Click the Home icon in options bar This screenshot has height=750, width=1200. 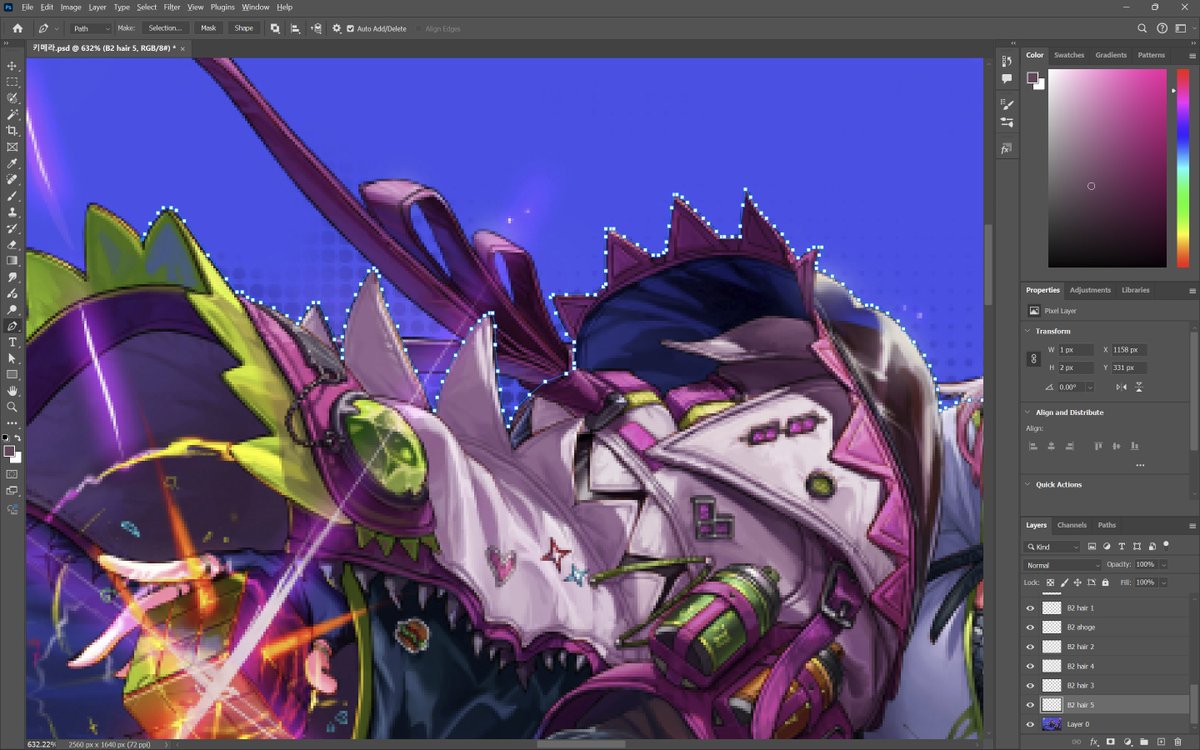coord(17,28)
